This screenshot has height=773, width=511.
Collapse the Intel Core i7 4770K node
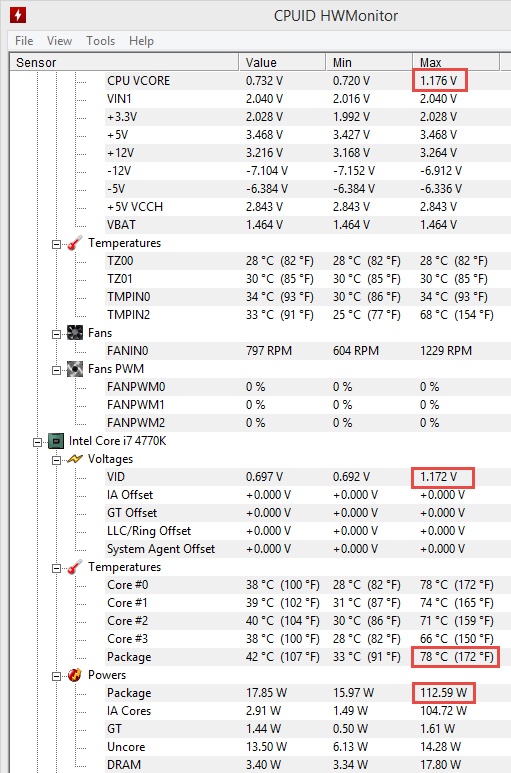click(37, 442)
